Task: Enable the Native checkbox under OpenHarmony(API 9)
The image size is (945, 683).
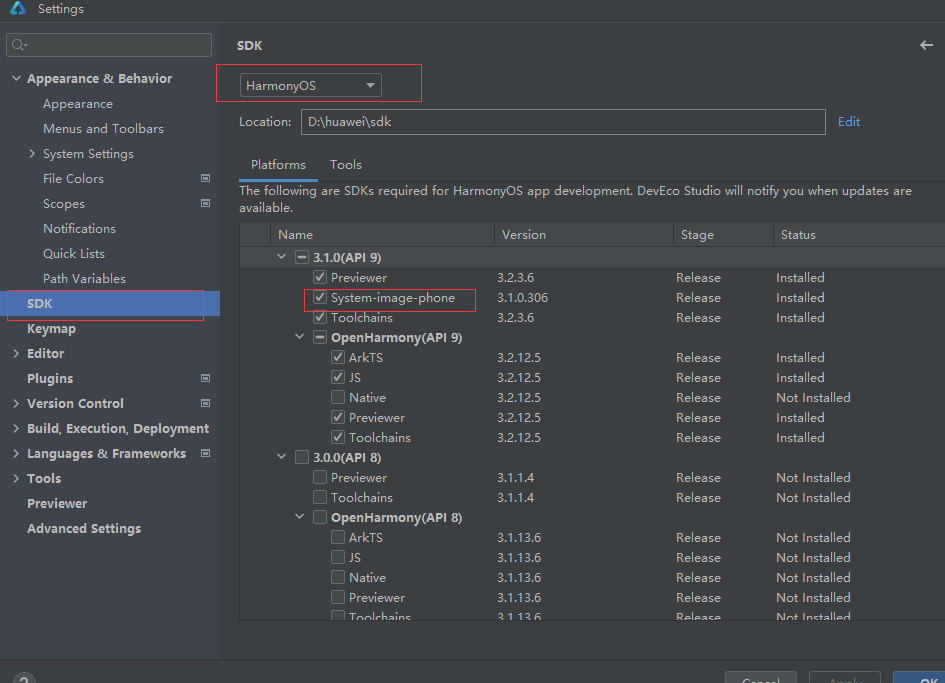Action: coord(338,398)
